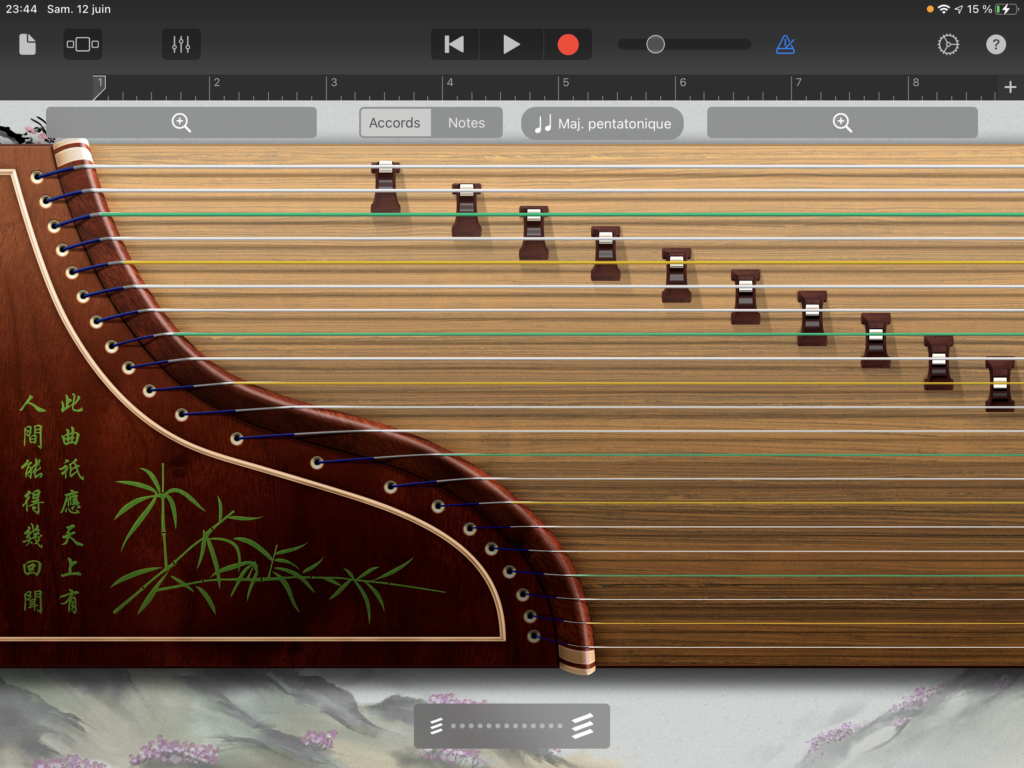1024x768 pixels.
Task: Start recording with red Record button
Action: point(568,44)
